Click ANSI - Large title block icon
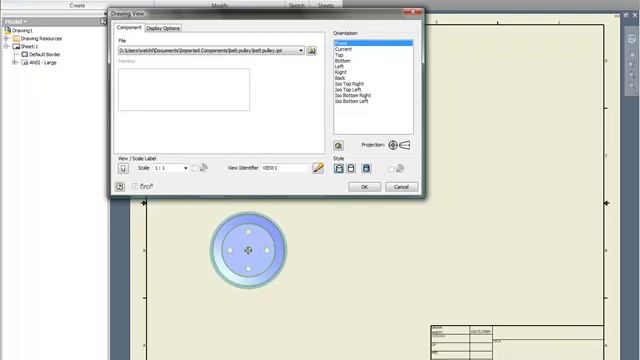 (24, 62)
